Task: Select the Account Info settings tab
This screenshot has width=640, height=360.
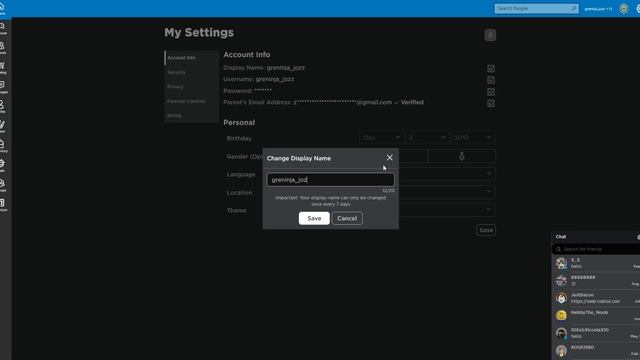Action: [x=191, y=58]
